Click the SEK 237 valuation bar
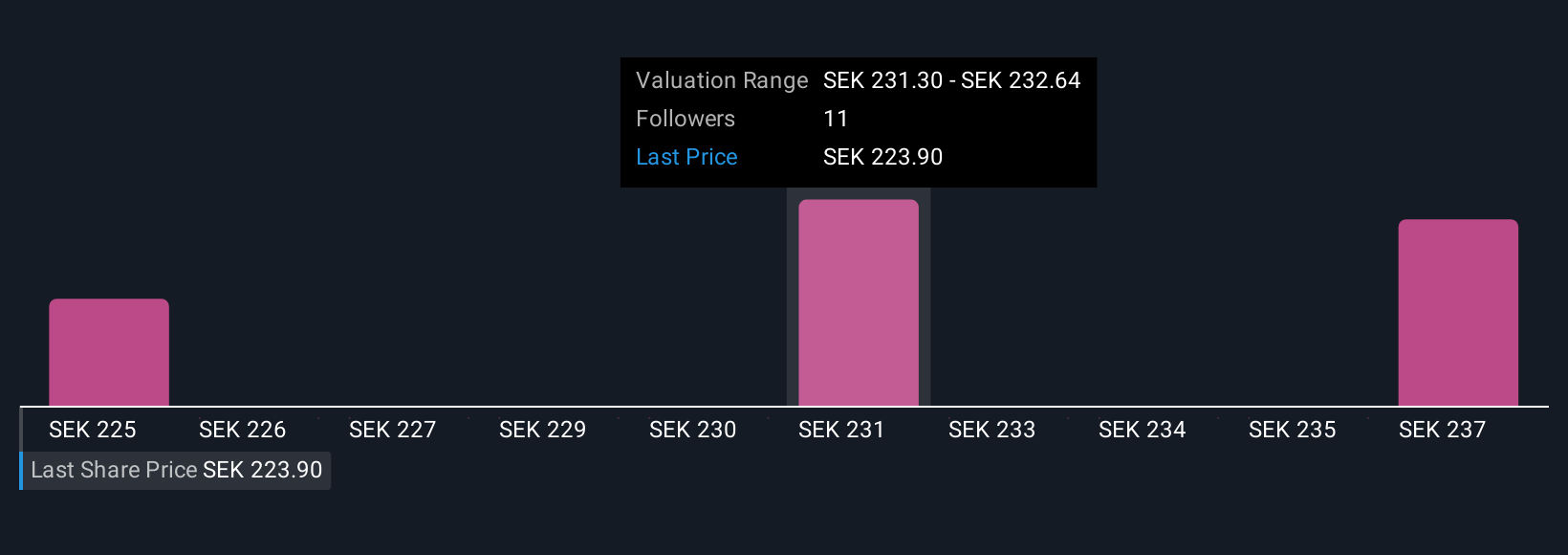 tap(1458, 313)
